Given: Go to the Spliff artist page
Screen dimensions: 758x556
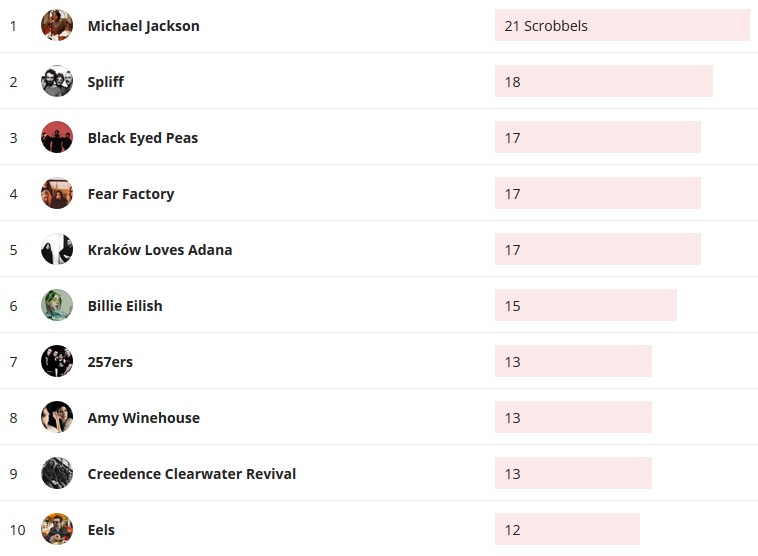Looking at the screenshot, I should click(106, 82).
